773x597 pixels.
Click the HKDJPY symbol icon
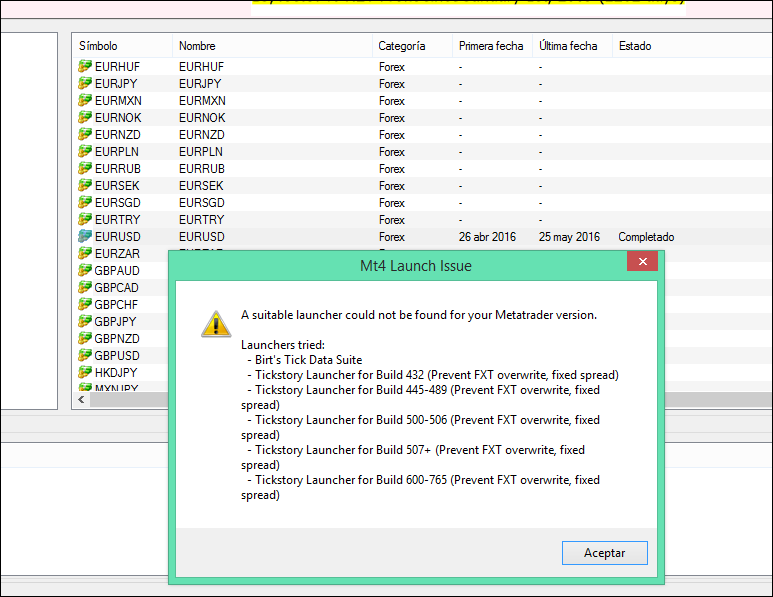tap(85, 373)
